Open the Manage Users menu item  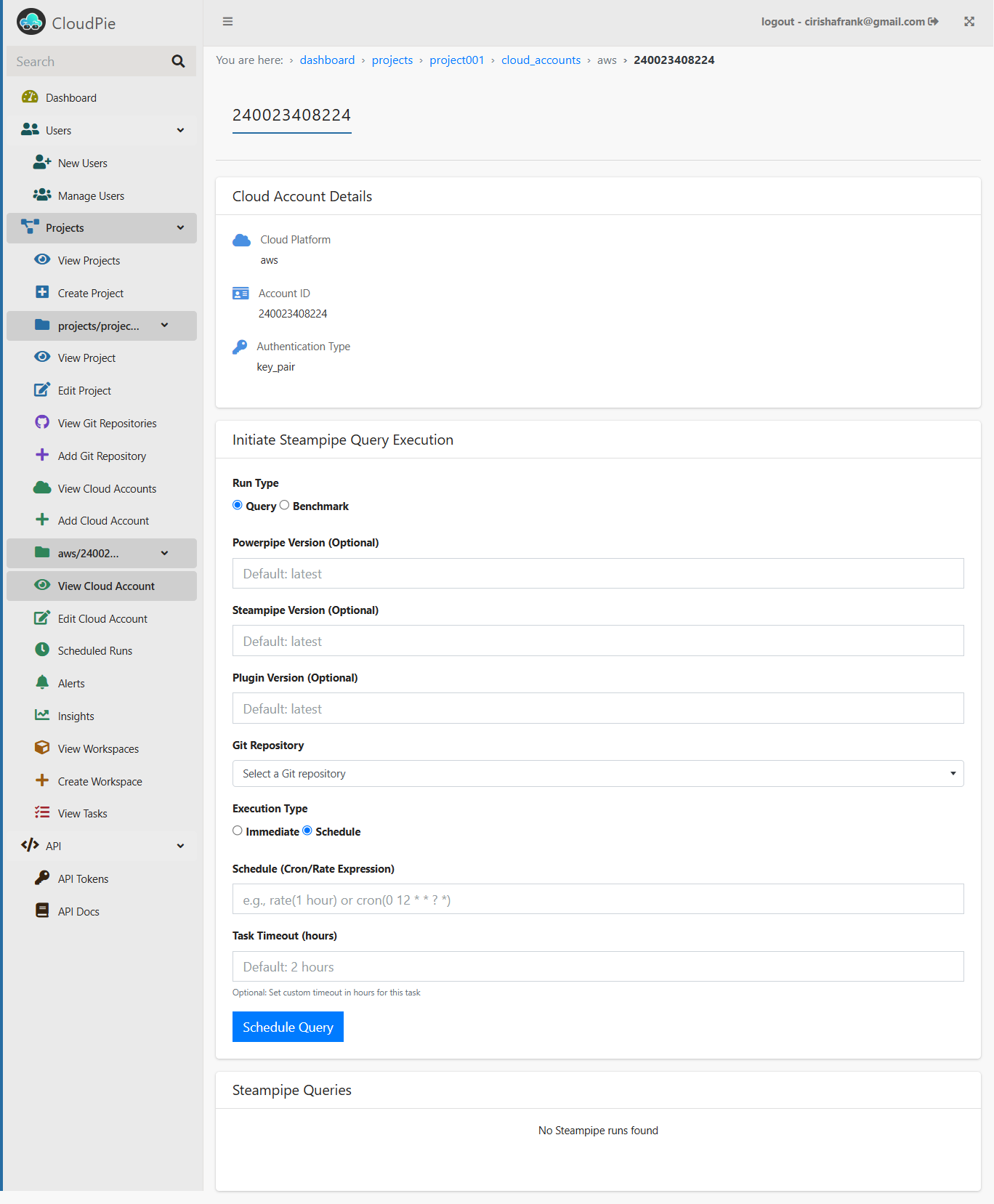(x=102, y=195)
